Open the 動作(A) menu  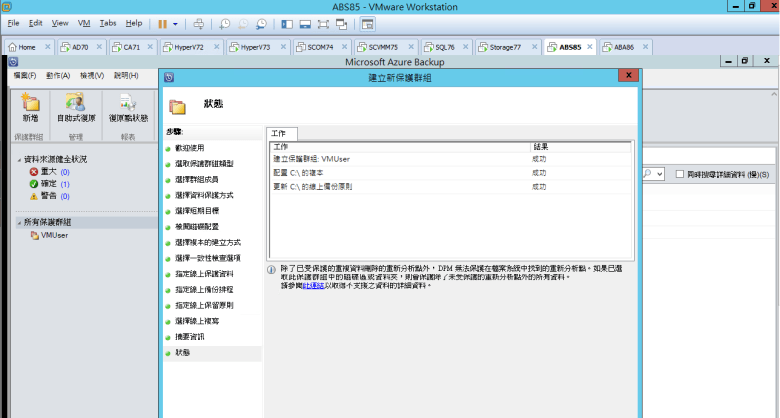(x=58, y=76)
